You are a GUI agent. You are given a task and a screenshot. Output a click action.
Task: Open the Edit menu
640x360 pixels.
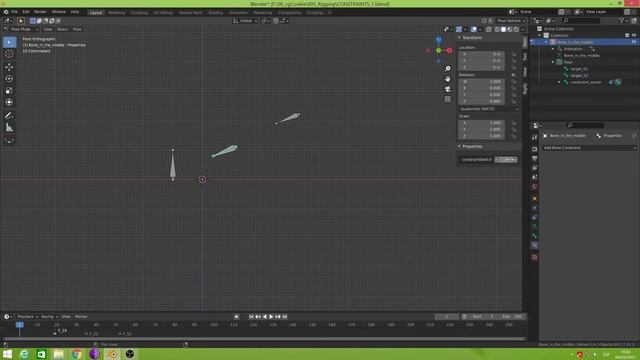26,12
